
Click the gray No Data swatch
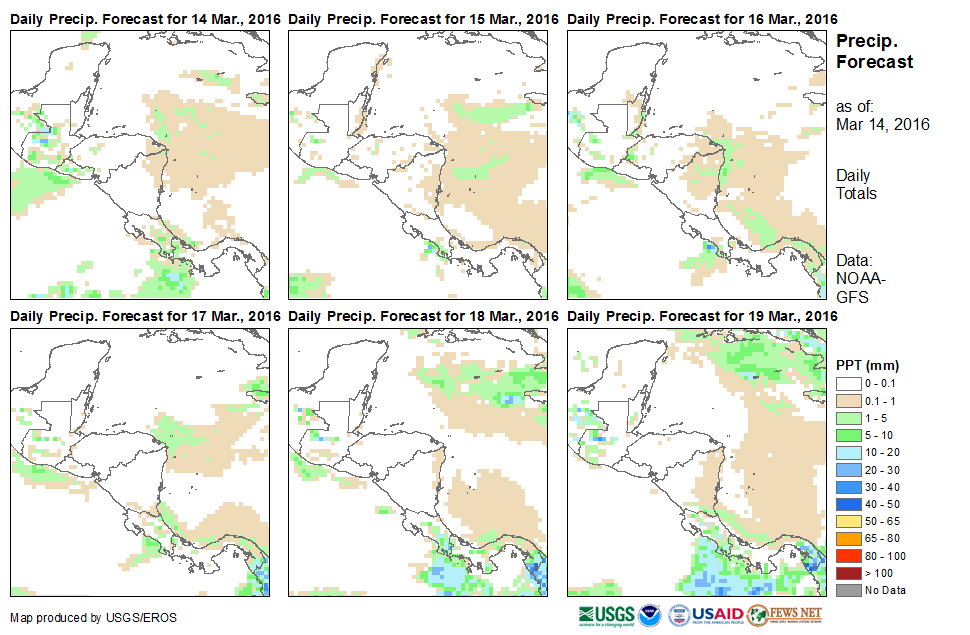pyautogui.click(x=848, y=590)
